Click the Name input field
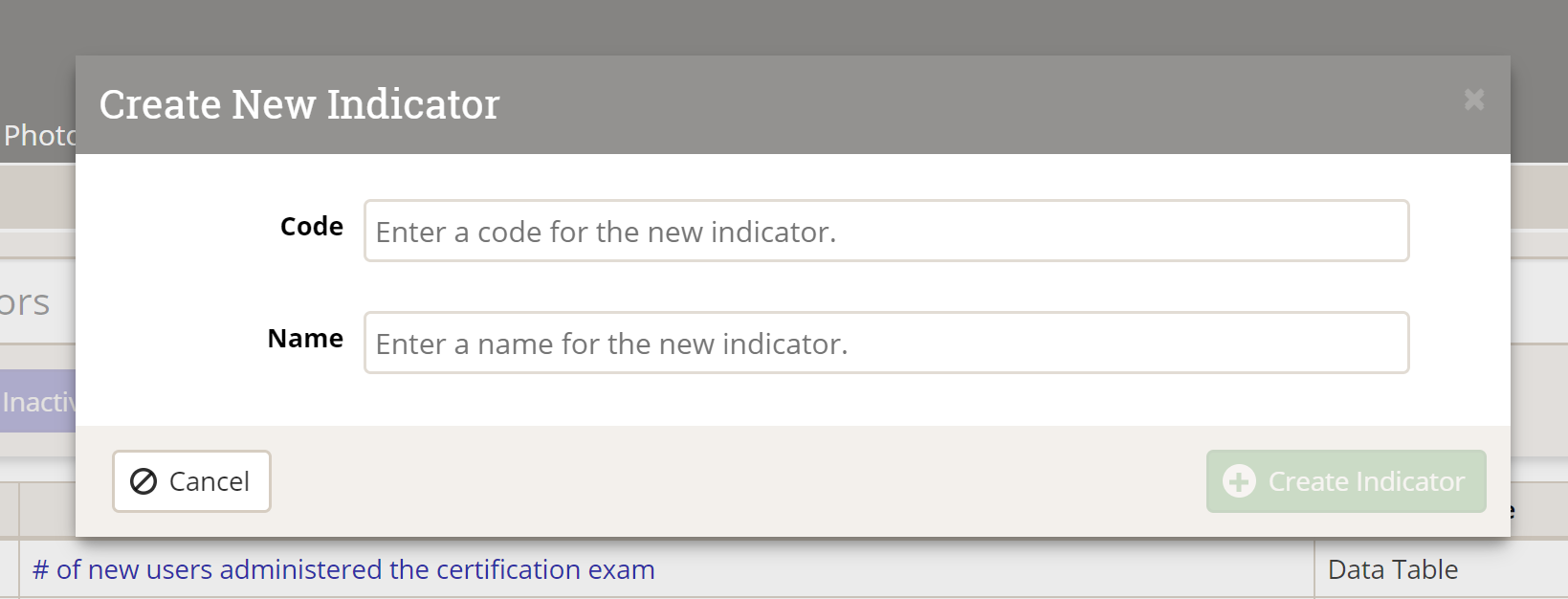This screenshot has width=1568, height=599. pyautogui.click(x=886, y=343)
